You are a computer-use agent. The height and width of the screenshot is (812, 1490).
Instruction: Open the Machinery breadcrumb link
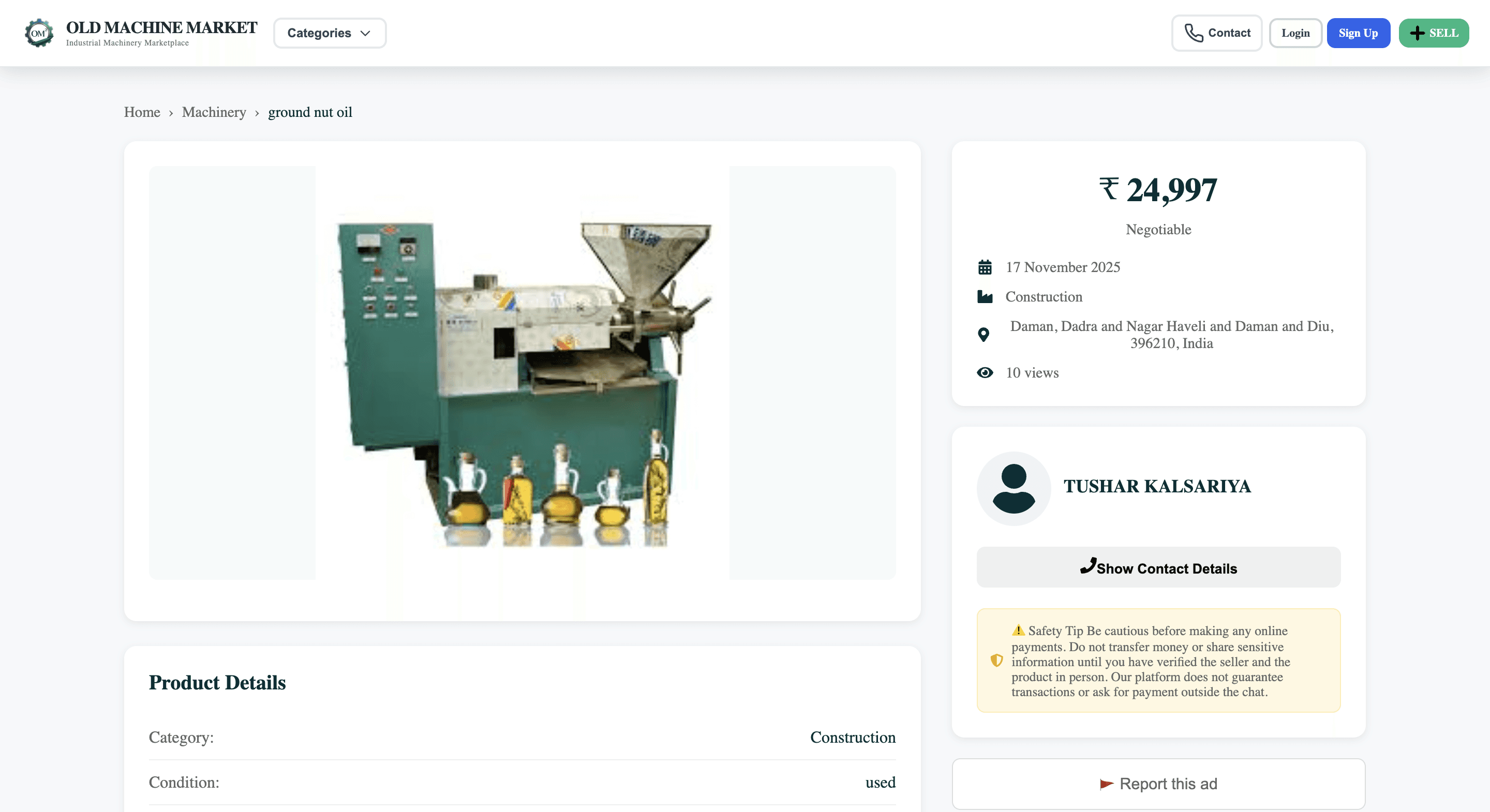point(214,112)
